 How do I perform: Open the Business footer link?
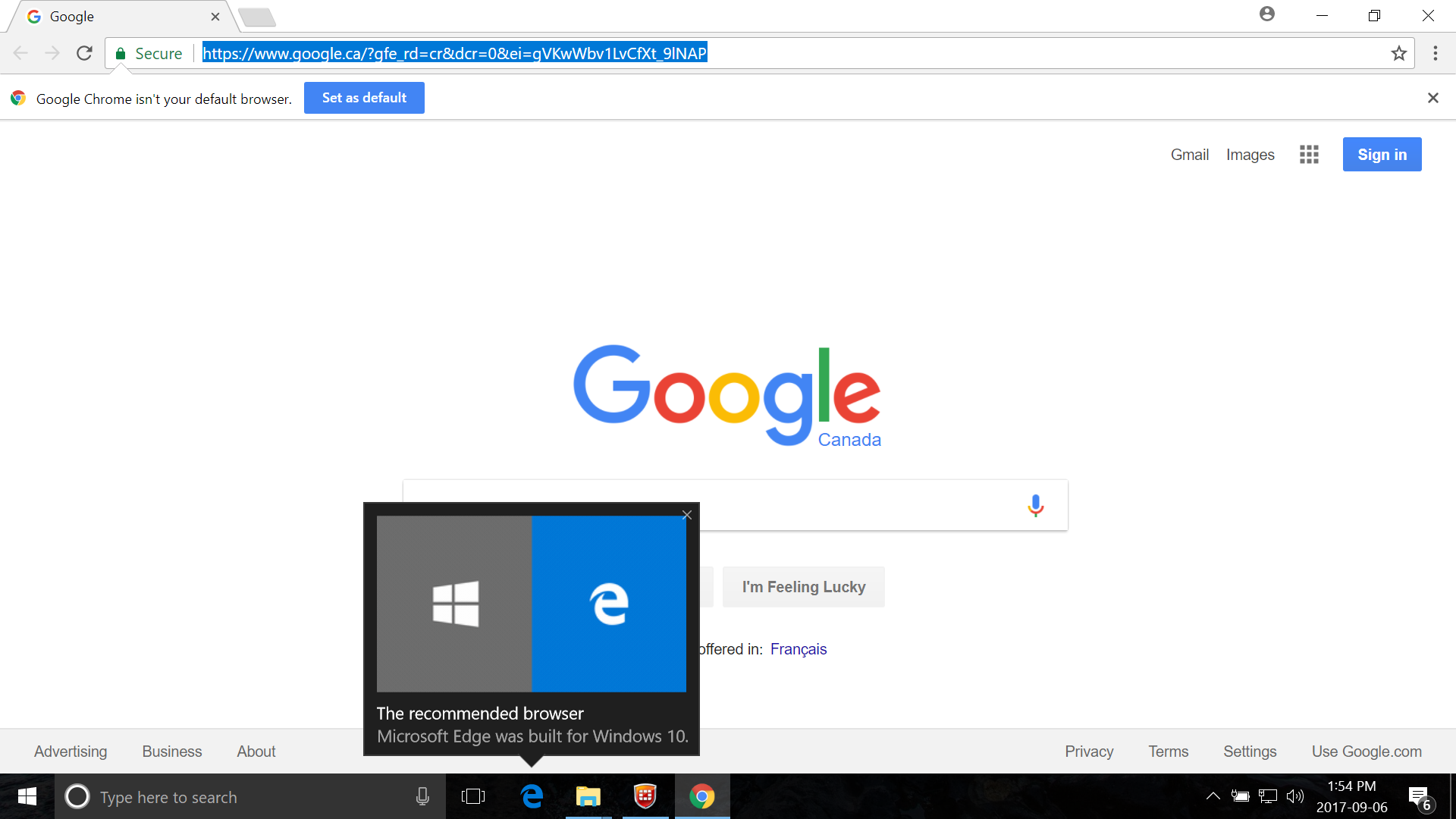172,752
